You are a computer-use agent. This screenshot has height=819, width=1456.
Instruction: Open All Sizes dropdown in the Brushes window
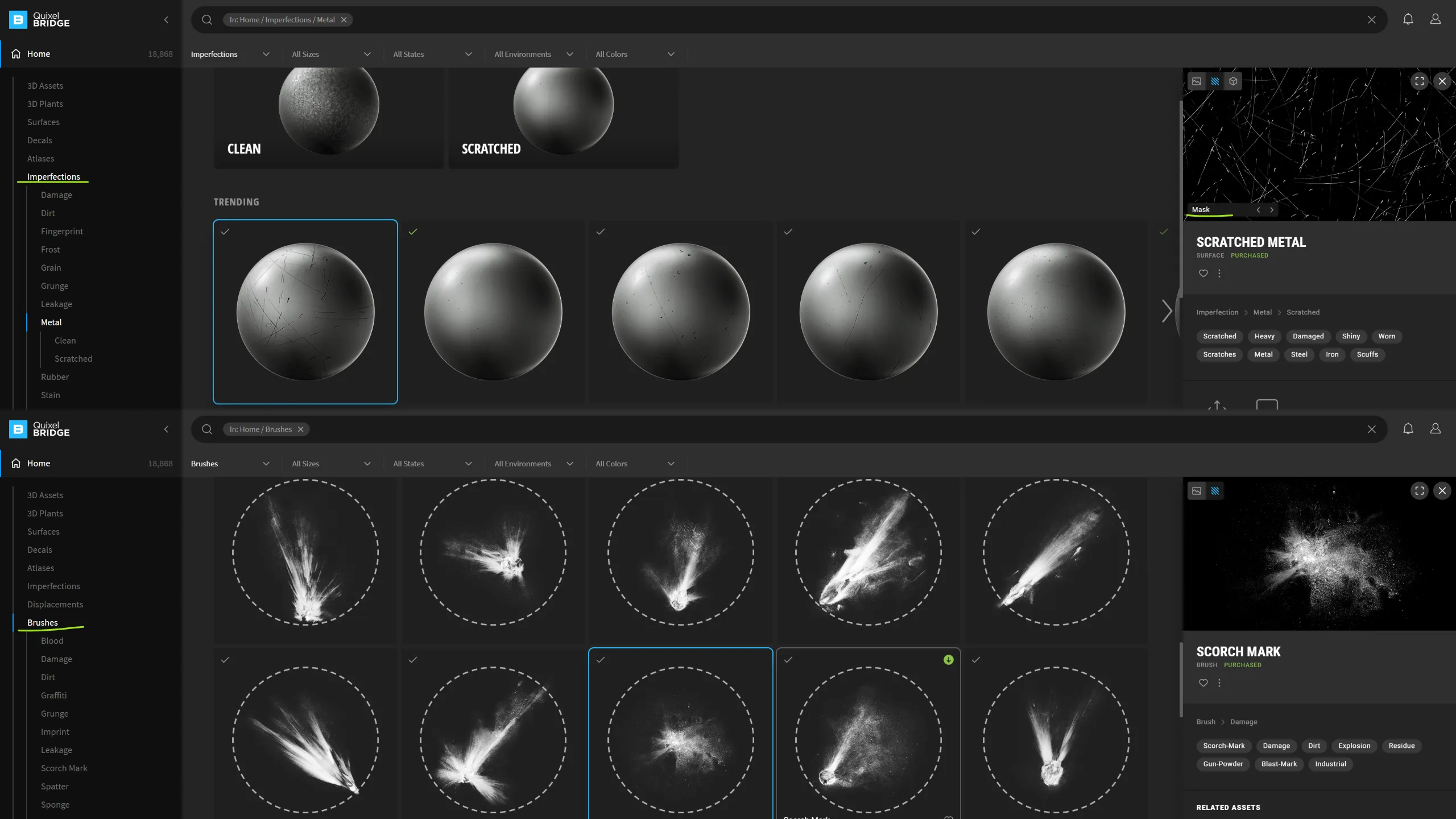[x=332, y=464]
